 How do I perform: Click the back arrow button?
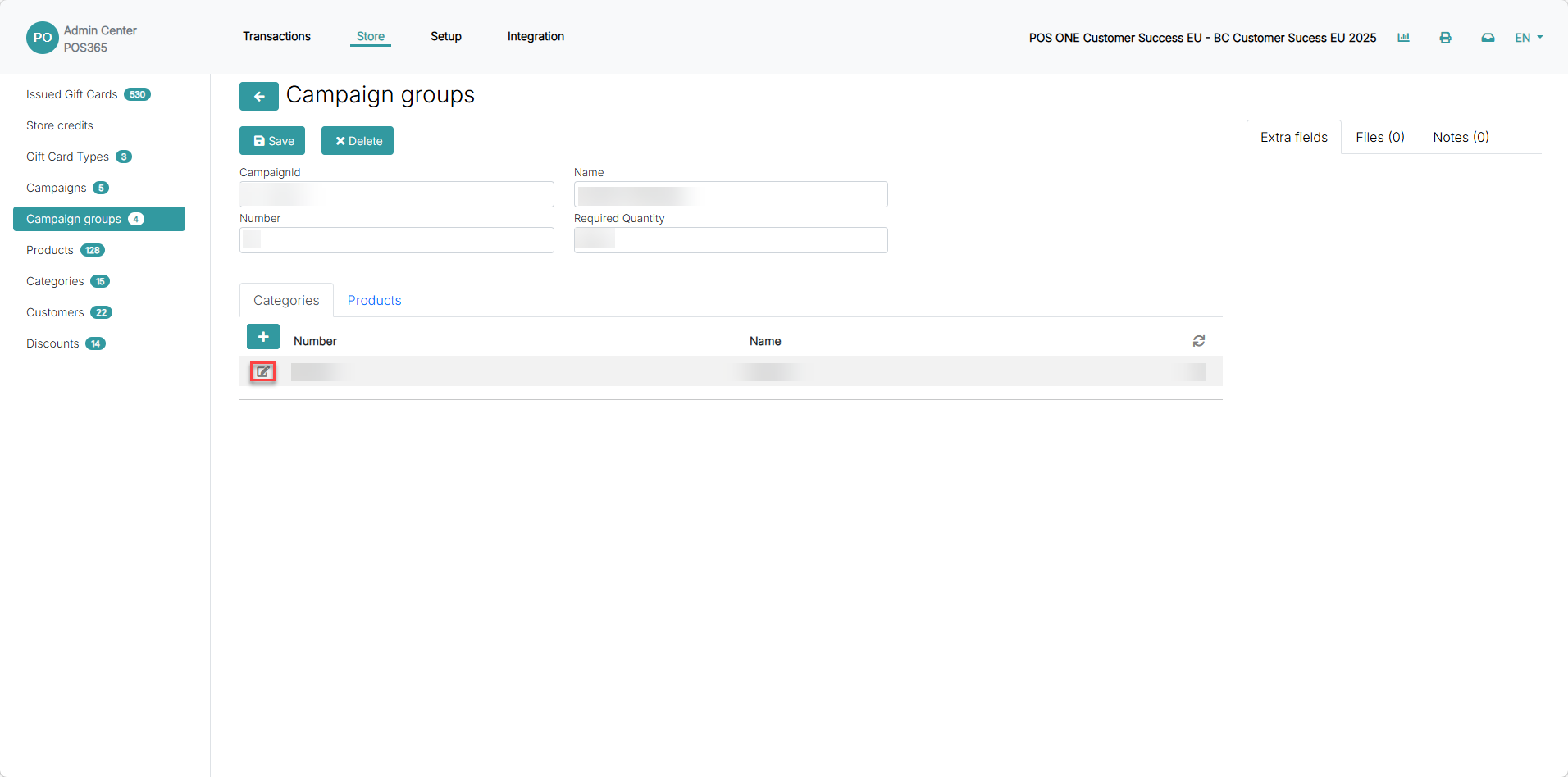(x=258, y=96)
